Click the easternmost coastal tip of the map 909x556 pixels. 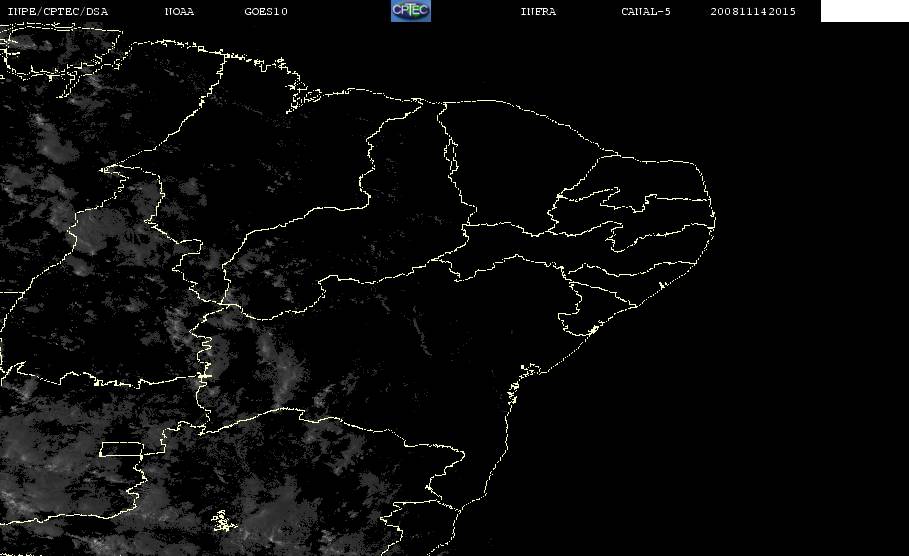pos(714,220)
